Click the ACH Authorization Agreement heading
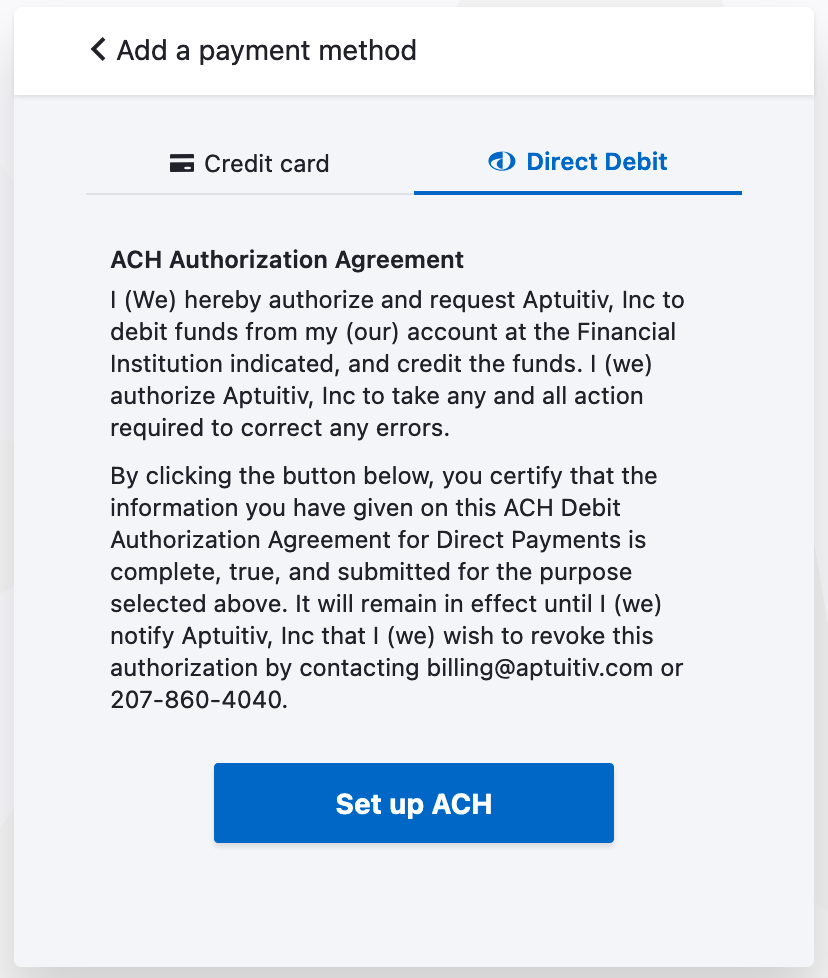 [x=287, y=259]
